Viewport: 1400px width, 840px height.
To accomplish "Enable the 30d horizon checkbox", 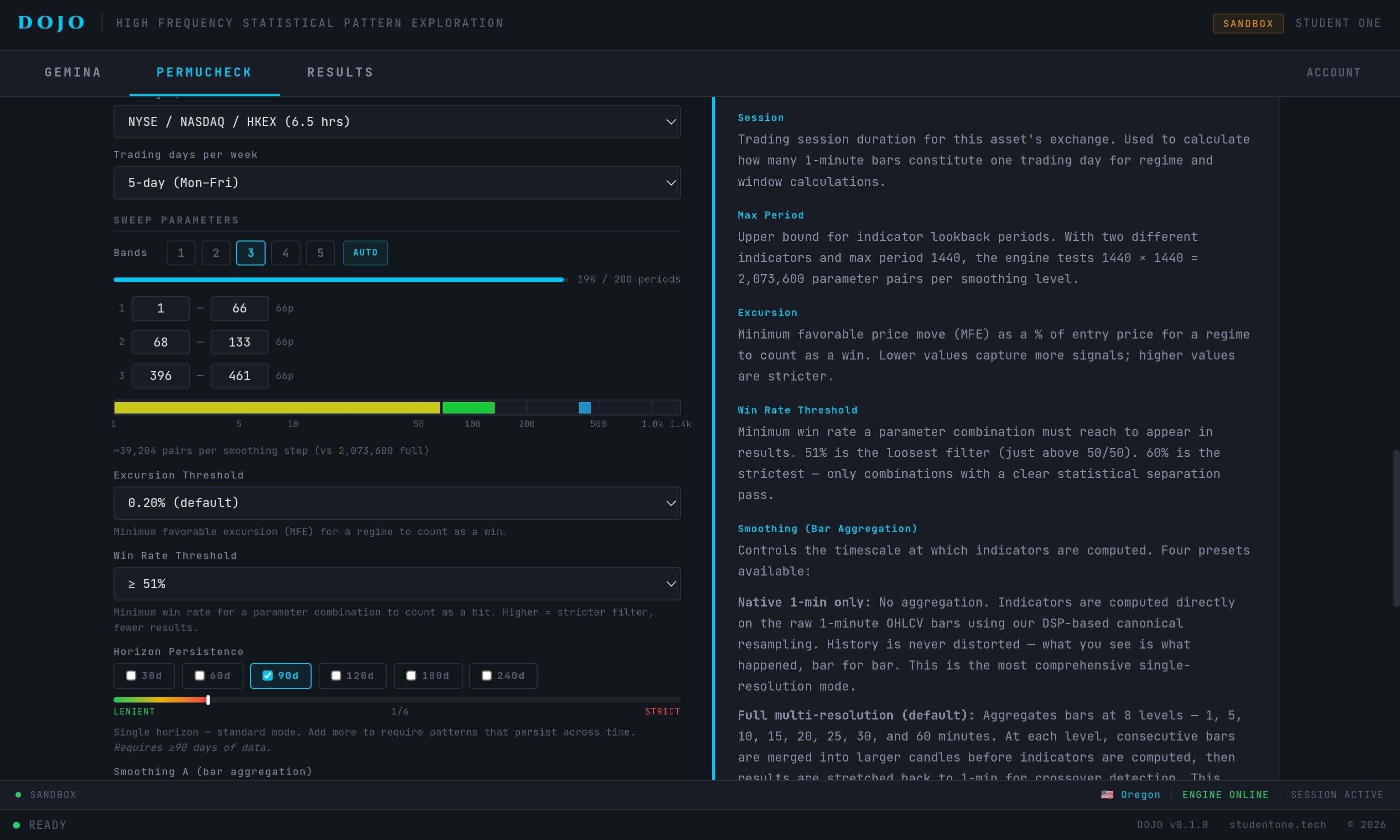I will coord(132,676).
